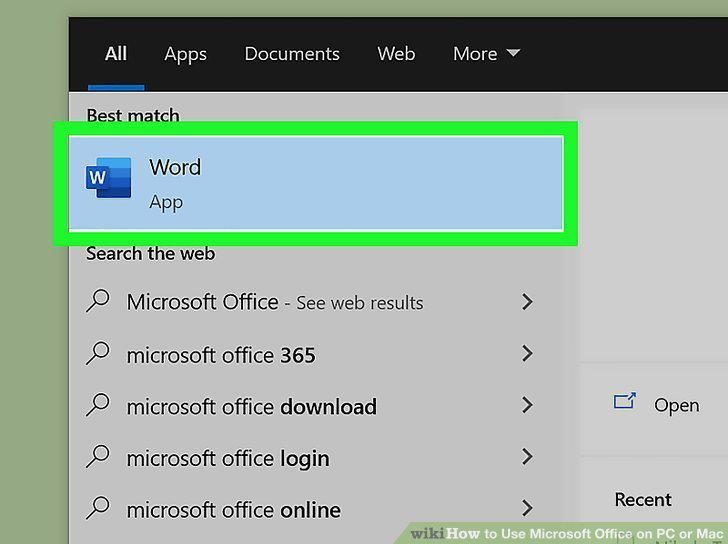Click the Best match heading
This screenshot has width=728, height=544.
pyautogui.click(x=133, y=115)
